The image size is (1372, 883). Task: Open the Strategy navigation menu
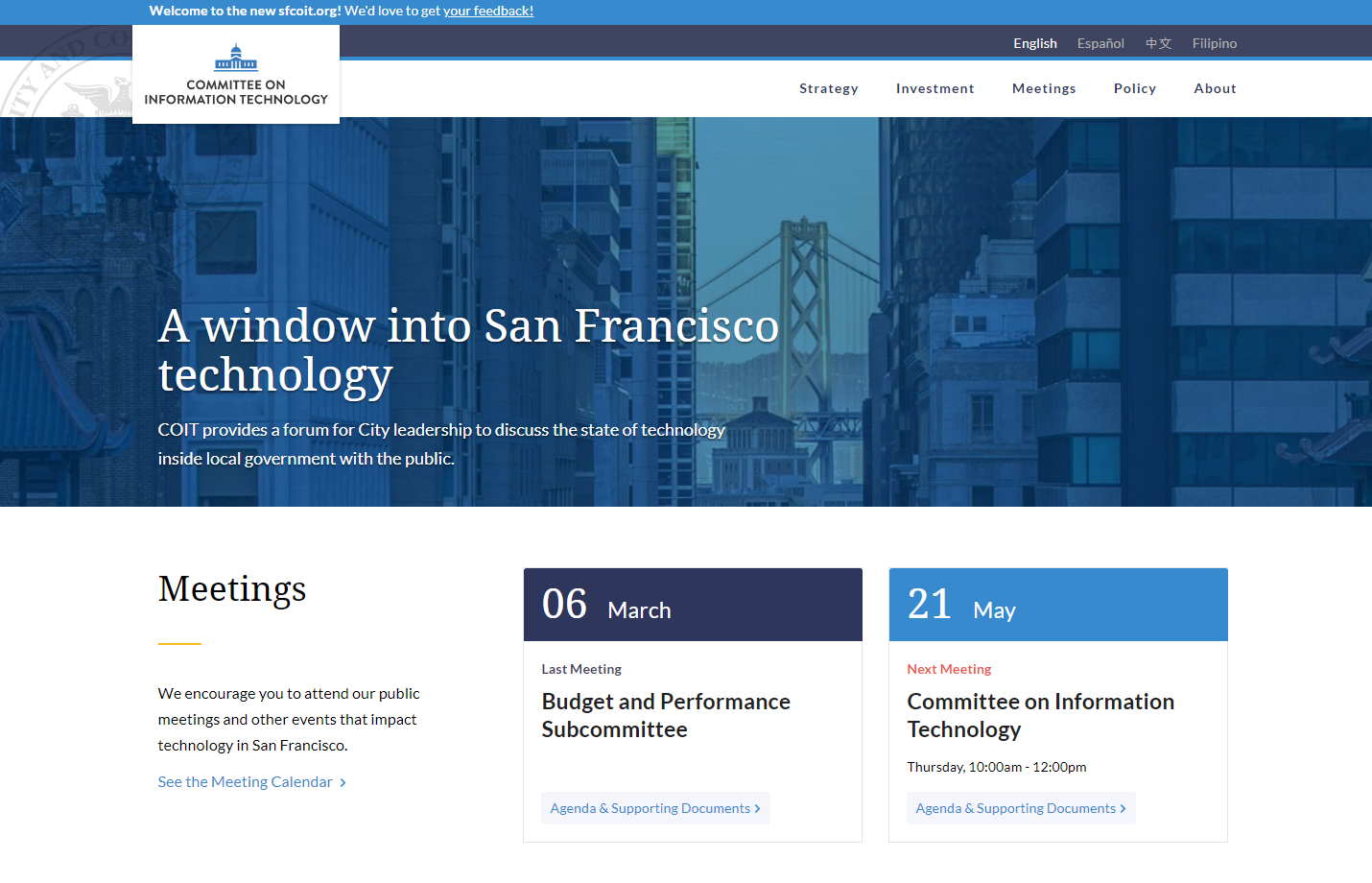point(828,88)
